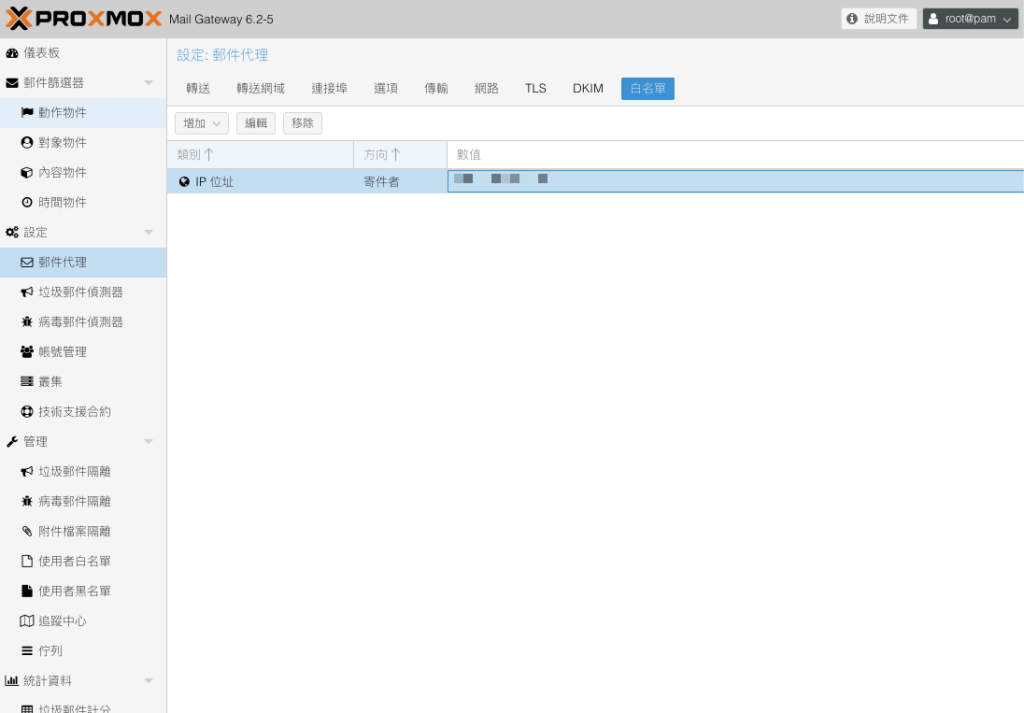Sort by the 方向 column header

point(400,155)
